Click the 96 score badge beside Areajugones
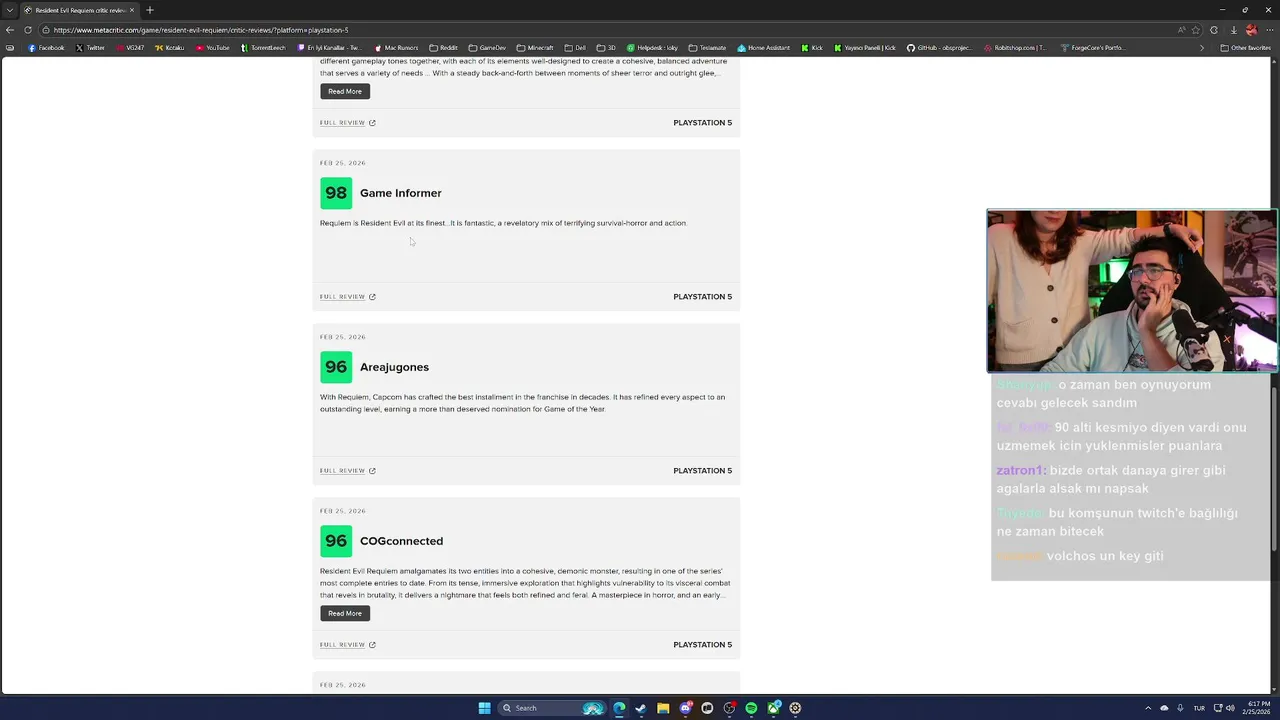 click(x=336, y=367)
